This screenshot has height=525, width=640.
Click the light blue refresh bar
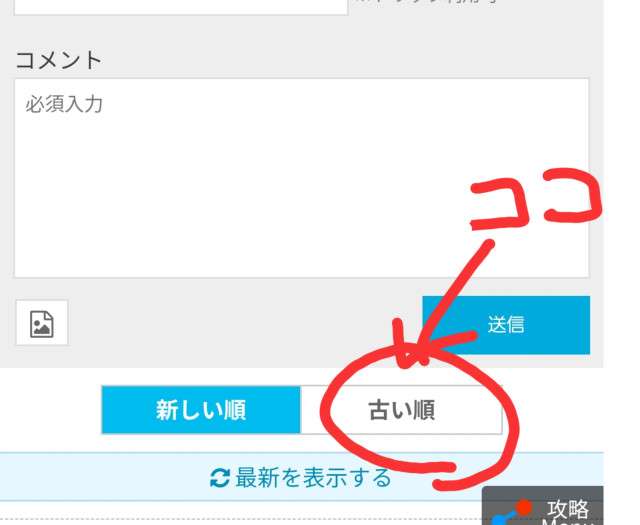tap(302, 477)
